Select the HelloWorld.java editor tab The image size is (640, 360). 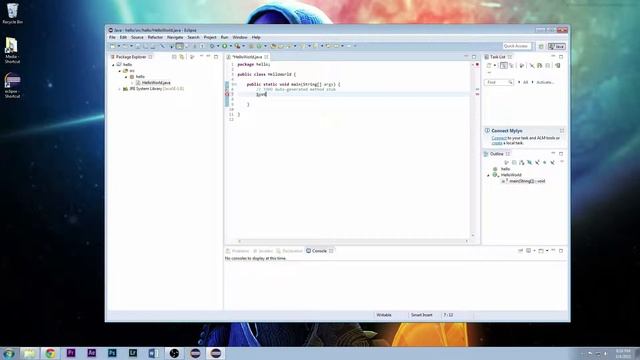click(x=247, y=57)
